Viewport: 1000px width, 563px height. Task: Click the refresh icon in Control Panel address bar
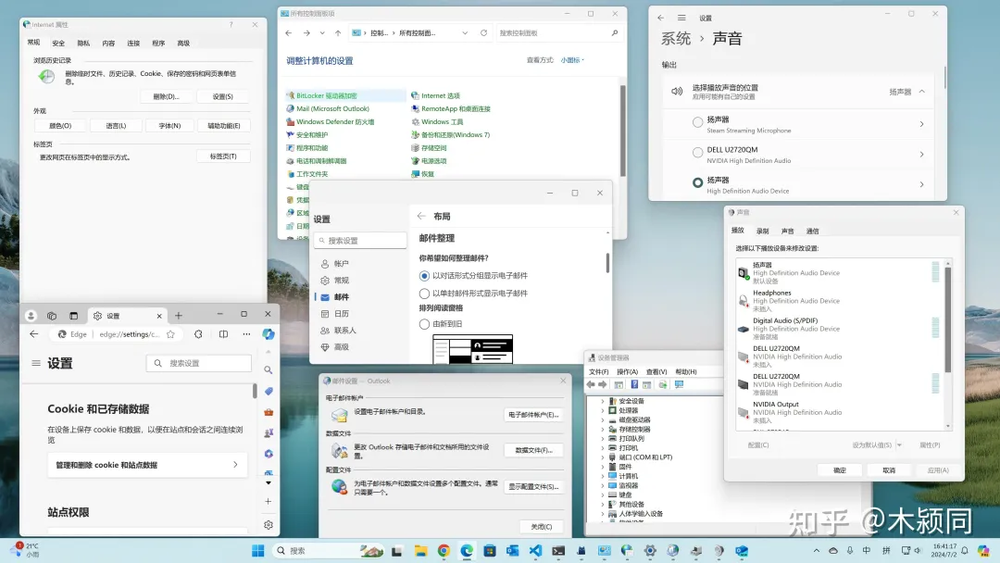[x=484, y=33]
